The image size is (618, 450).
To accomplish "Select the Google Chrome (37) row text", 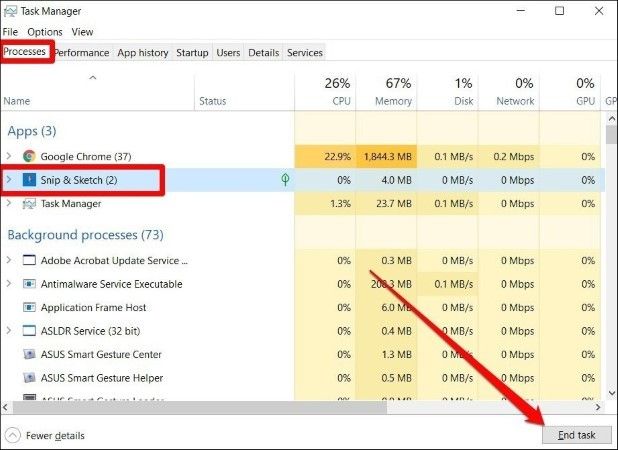I will pyautogui.click(x=86, y=157).
